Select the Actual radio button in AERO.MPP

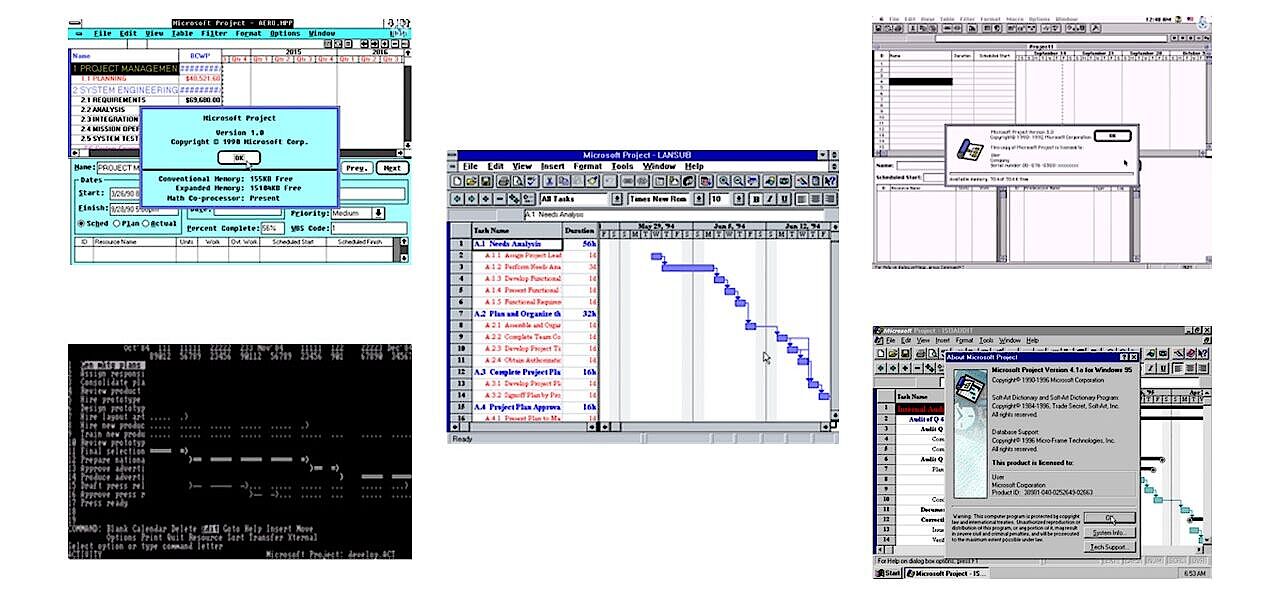coord(158,225)
